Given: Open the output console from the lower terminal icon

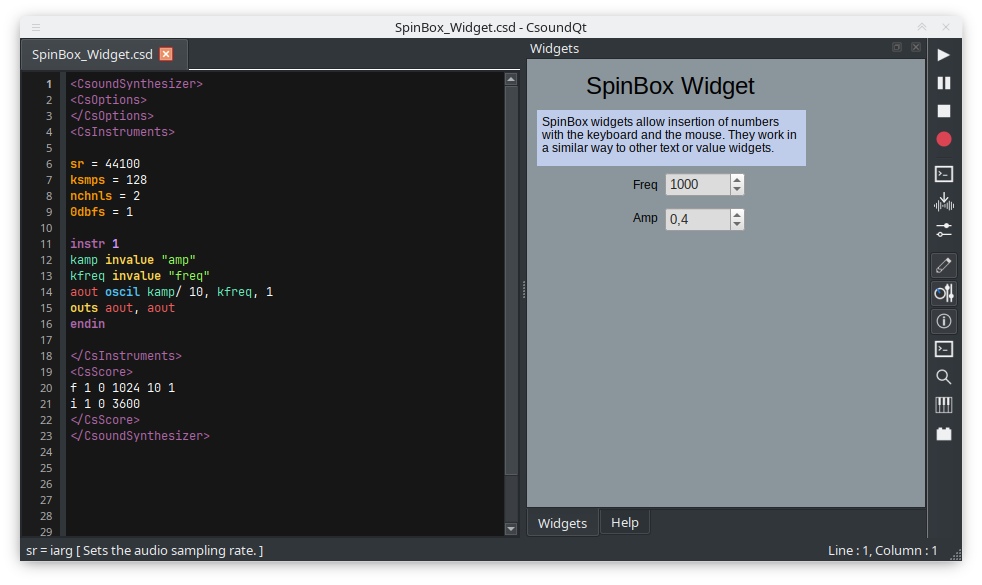Looking at the screenshot, I should point(943,349).
